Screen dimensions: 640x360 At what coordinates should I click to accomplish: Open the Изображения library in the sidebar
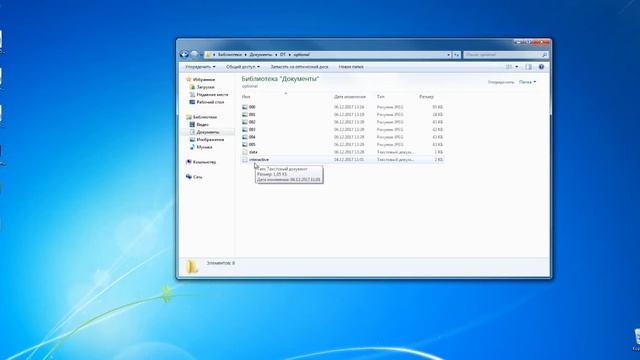[x=210, y=140]
